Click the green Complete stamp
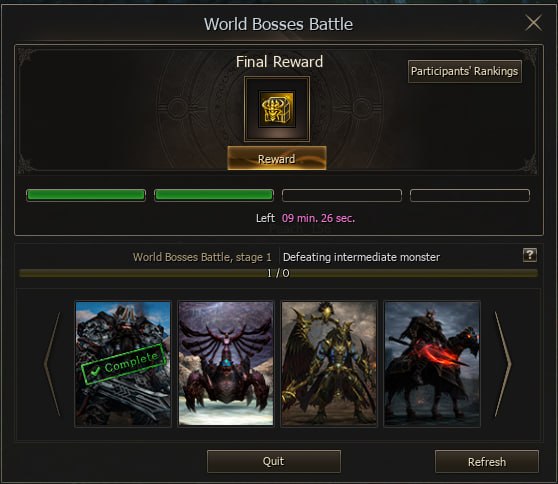Screen dimensions: 558x484 coord(123,363)
